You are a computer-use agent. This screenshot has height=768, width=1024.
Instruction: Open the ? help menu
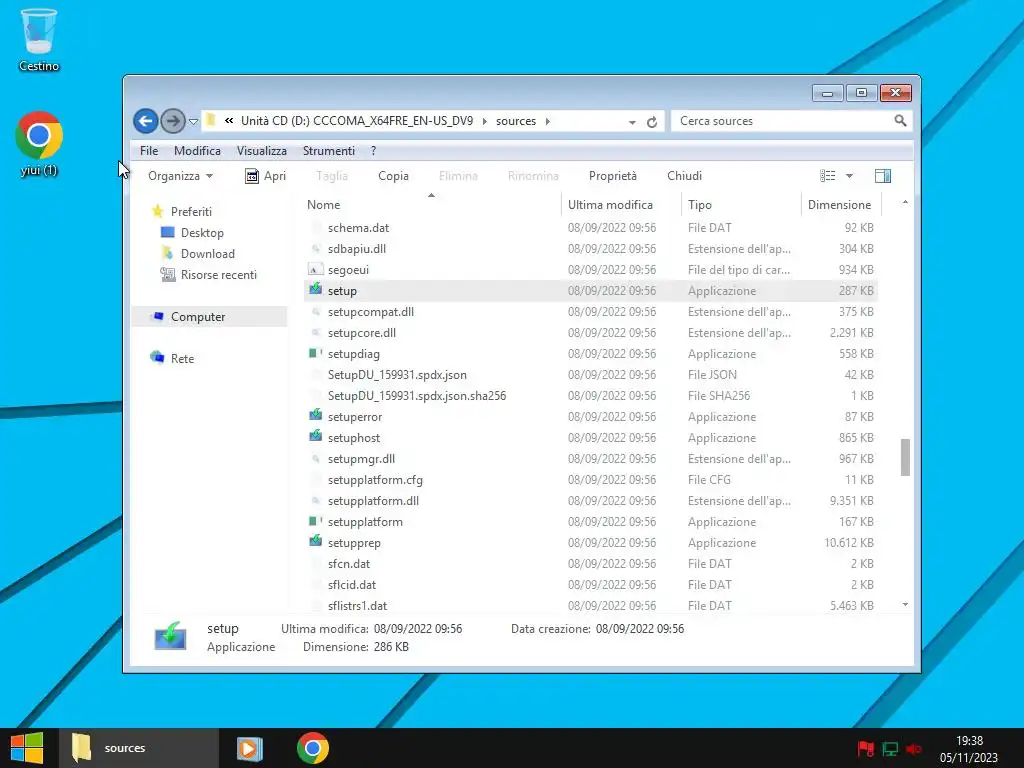pyautogui.click(x=373, y=151)
